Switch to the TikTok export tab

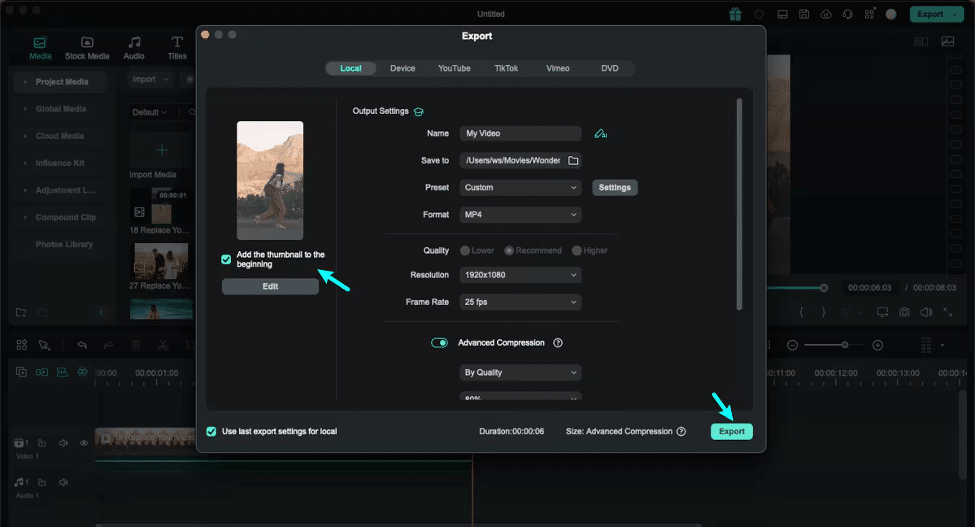coord(506,68)
